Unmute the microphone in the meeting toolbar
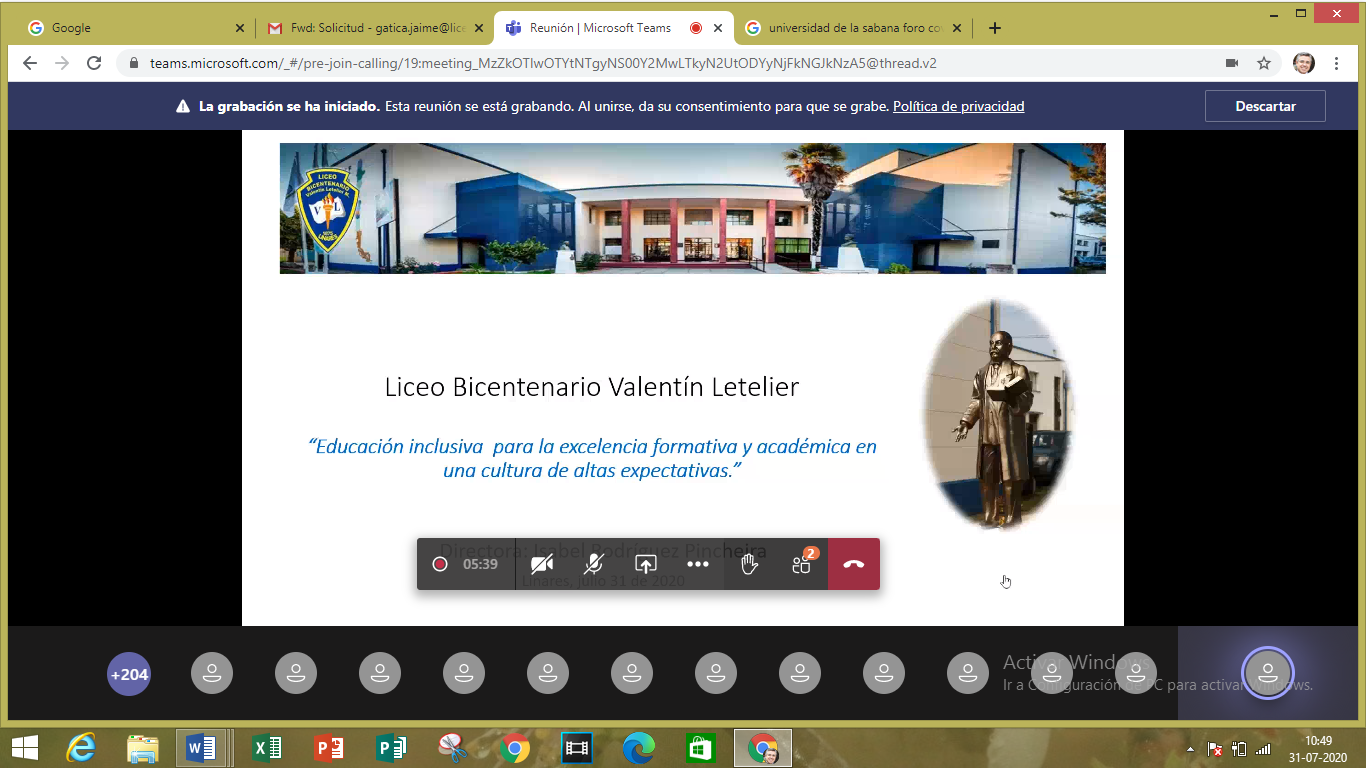This screenshot has height=768, width=1366. tap(594, 564)
